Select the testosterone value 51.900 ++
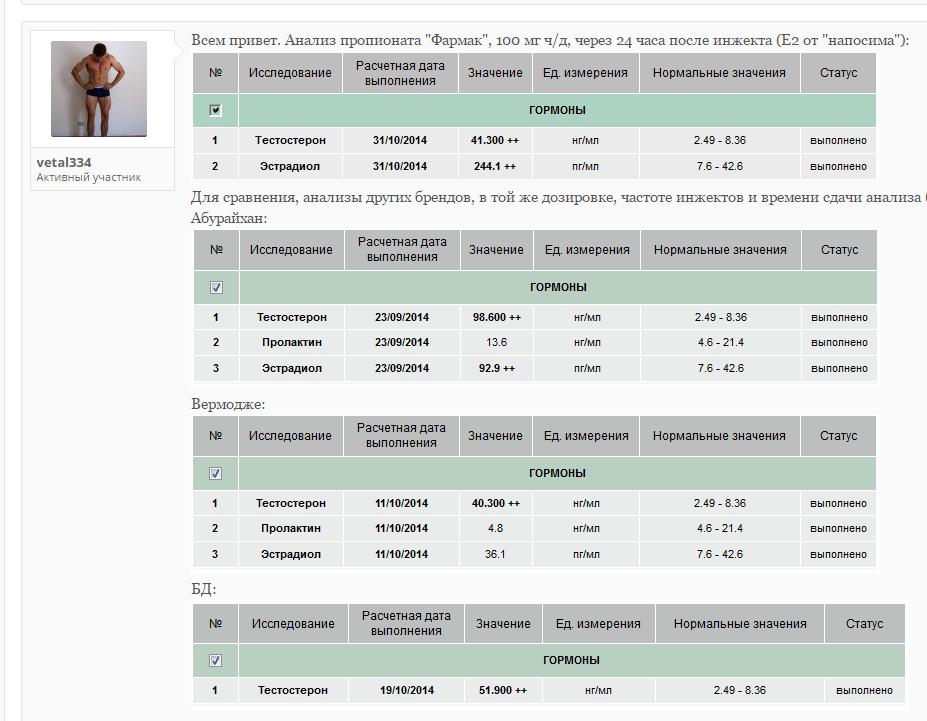Screen dimensions: 927x721 click(x=502, y=690)
